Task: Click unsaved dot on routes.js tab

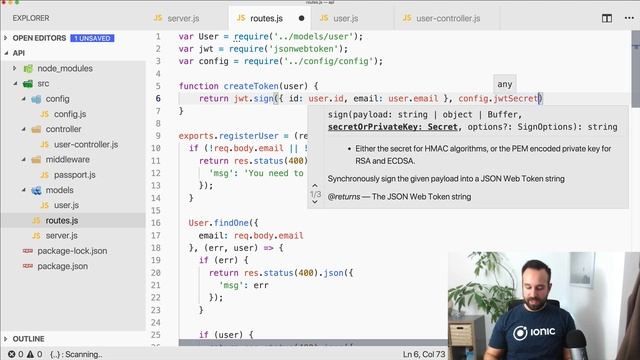Action: 301,18
